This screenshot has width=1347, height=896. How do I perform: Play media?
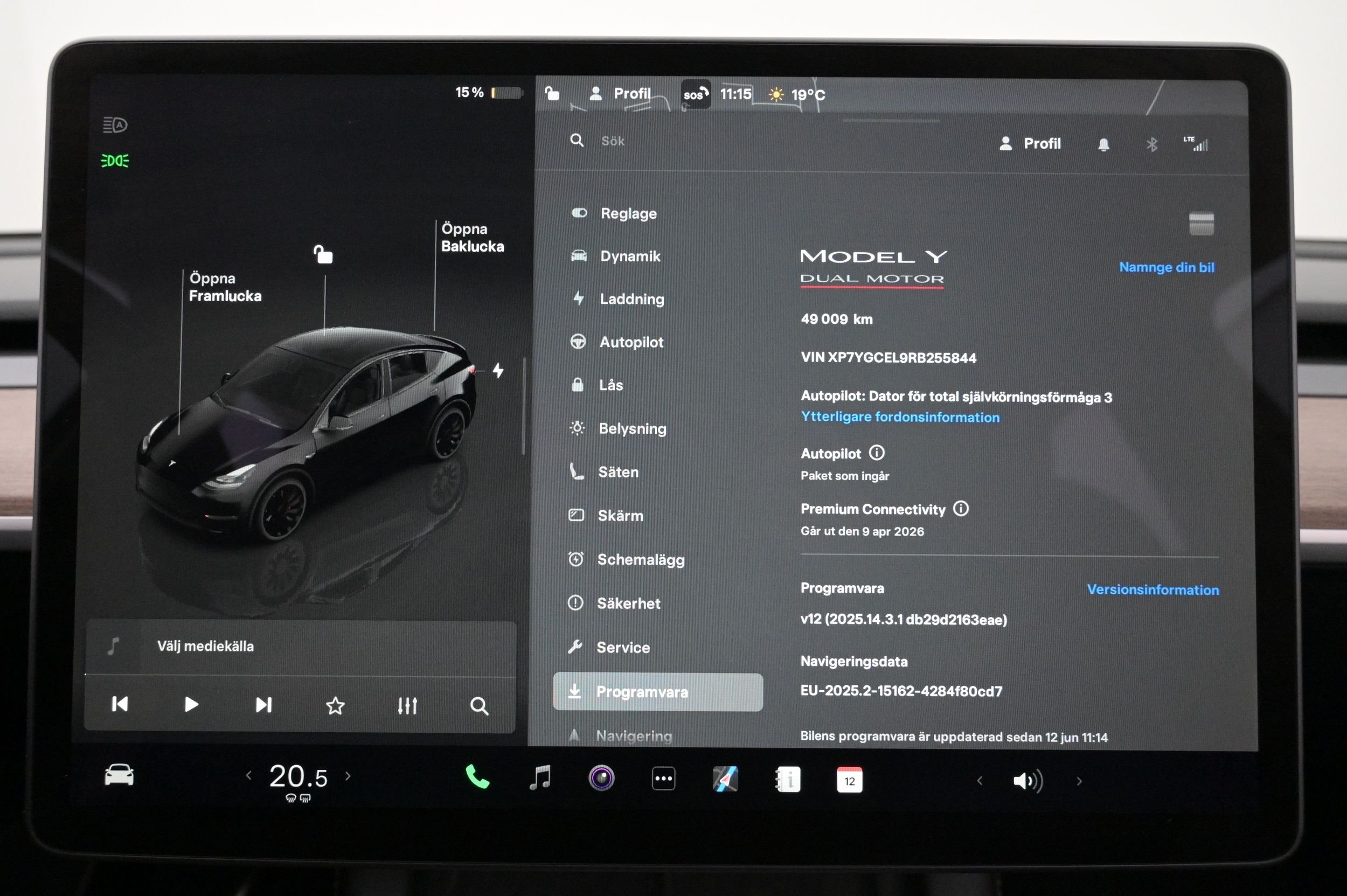click(x=191, y=704)
